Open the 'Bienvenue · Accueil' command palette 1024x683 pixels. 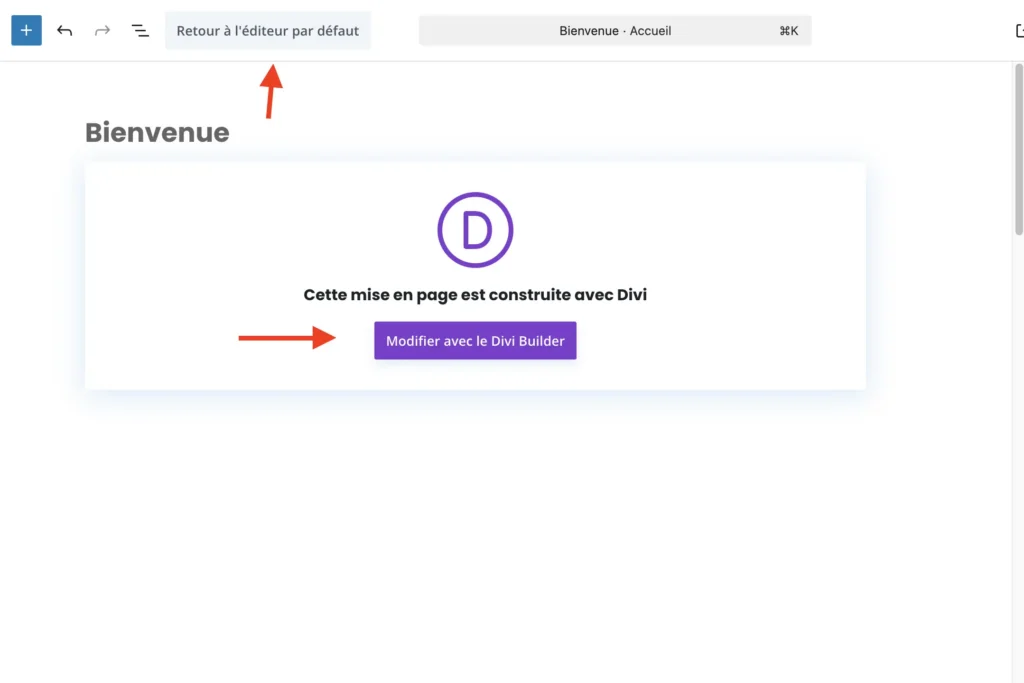click(x=615, y=30)
